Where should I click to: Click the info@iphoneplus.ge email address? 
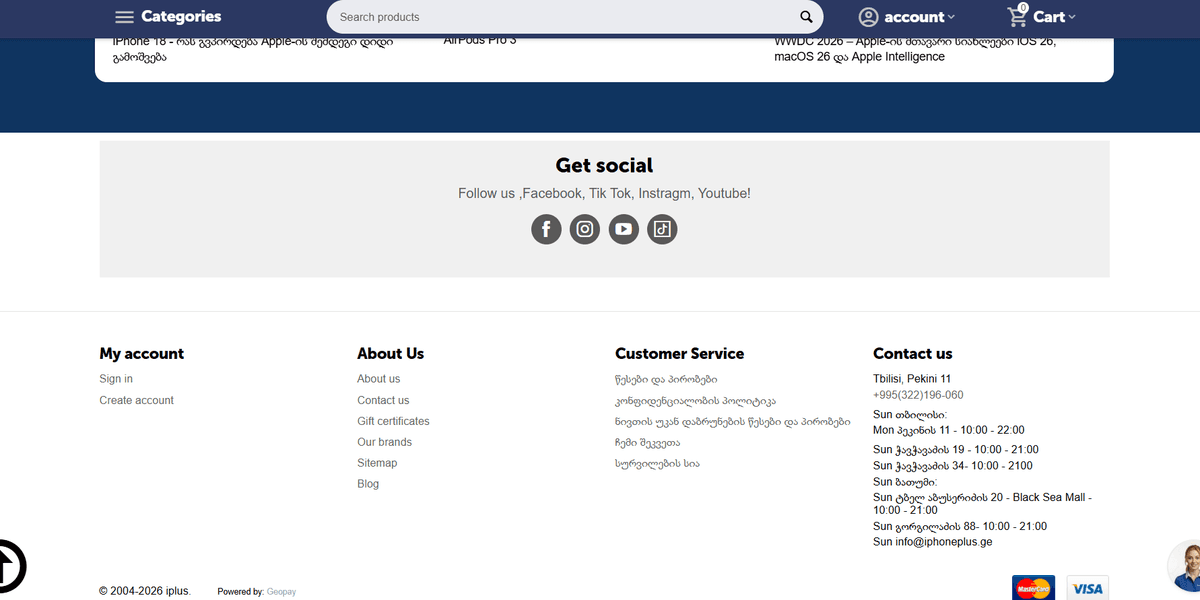(944, 542)
